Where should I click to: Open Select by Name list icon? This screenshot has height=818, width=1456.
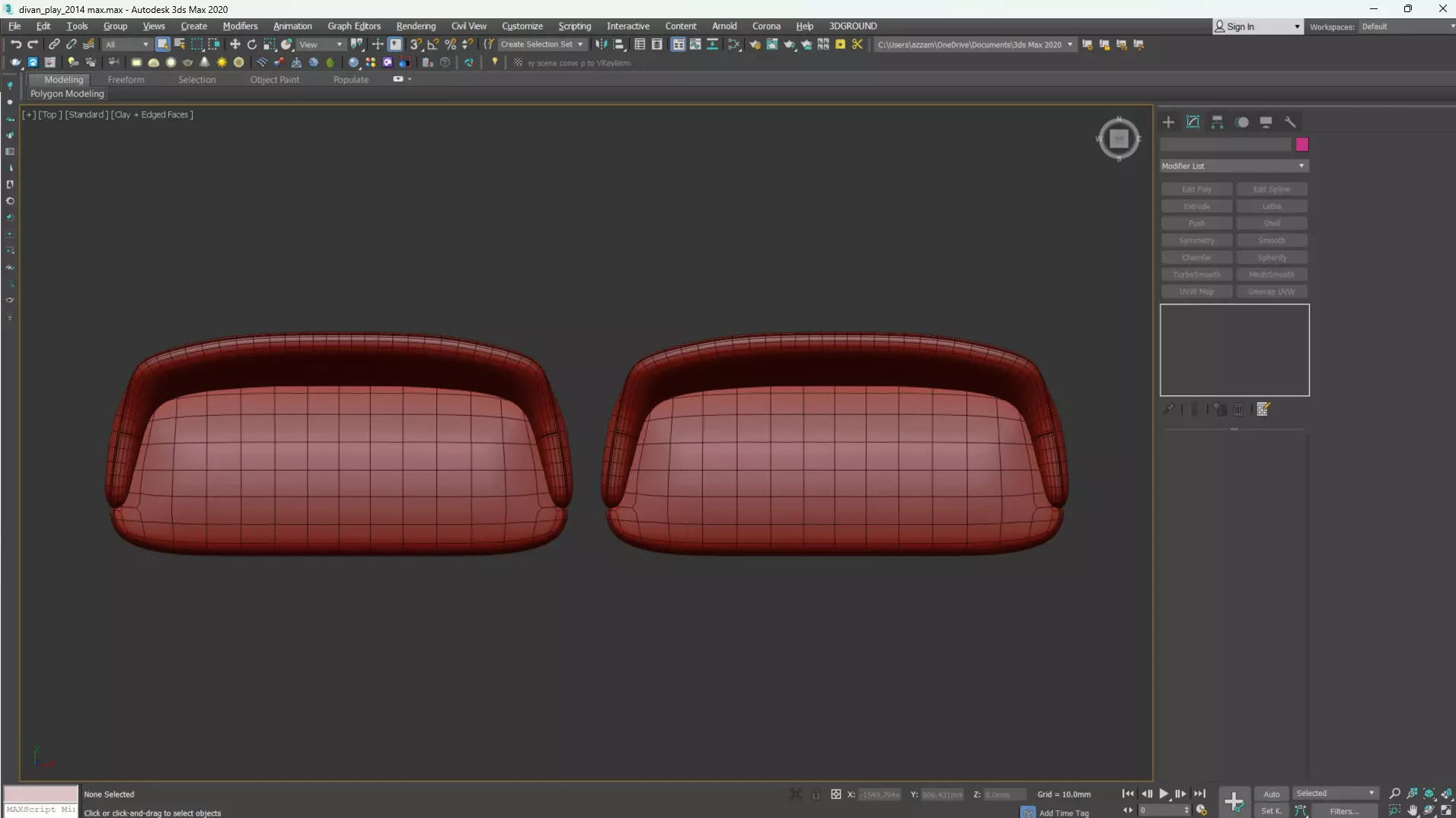pos(180,44)
